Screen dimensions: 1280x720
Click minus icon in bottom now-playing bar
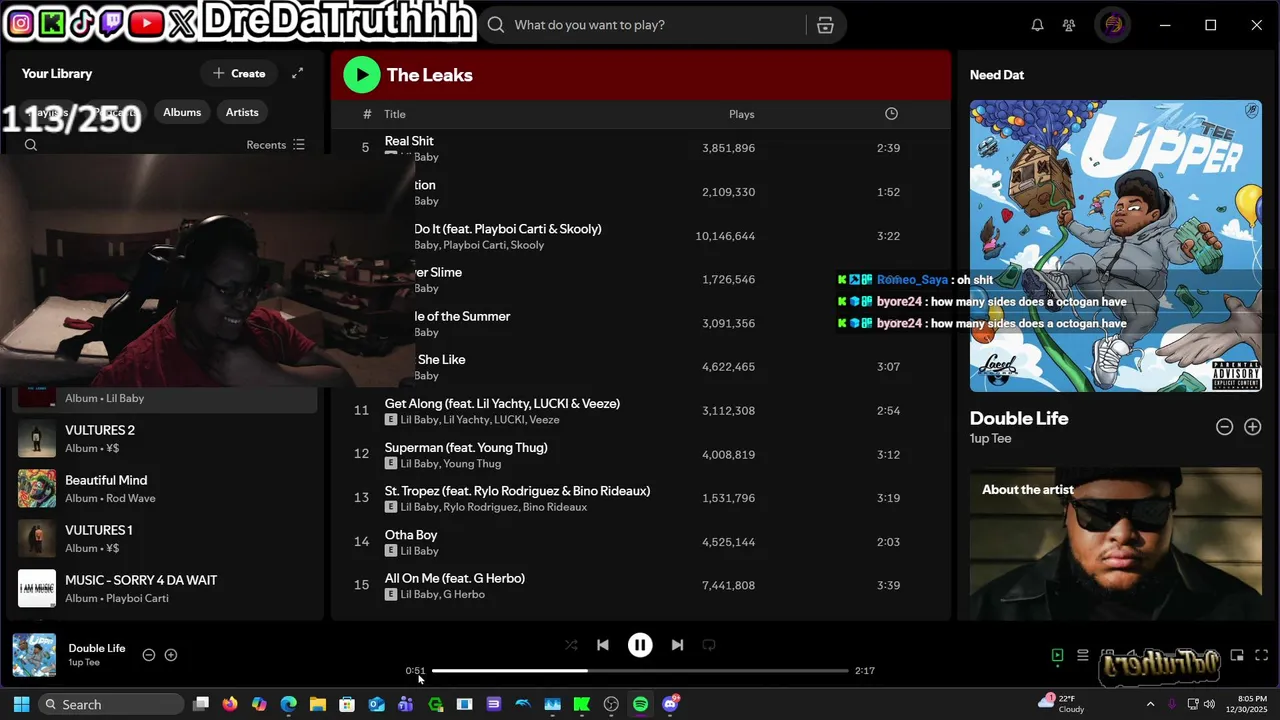149,655
